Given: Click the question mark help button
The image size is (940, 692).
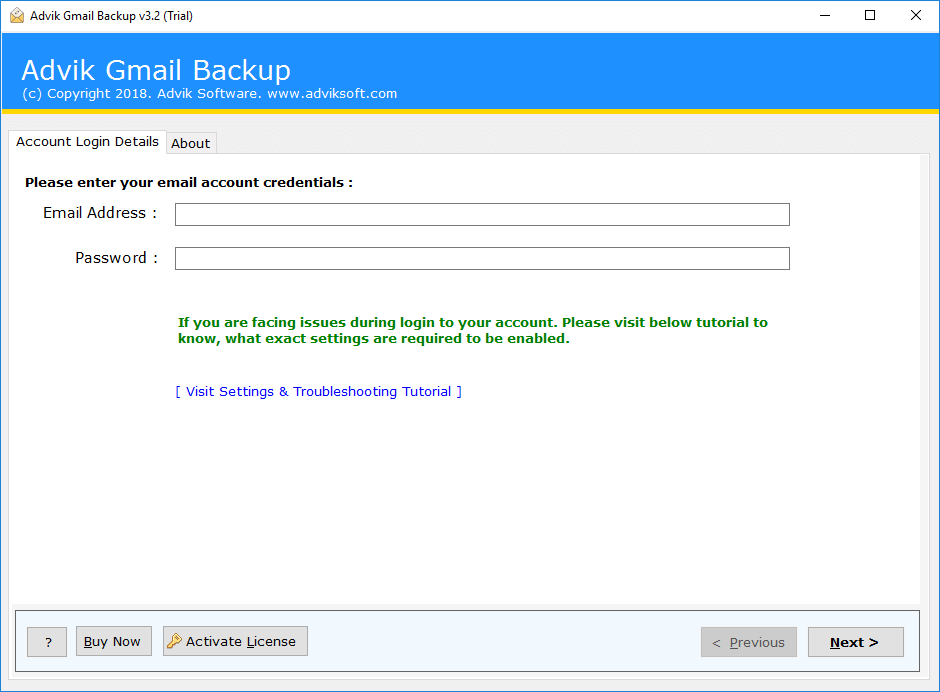Looking at the screenshot, I should coord(47,642).
